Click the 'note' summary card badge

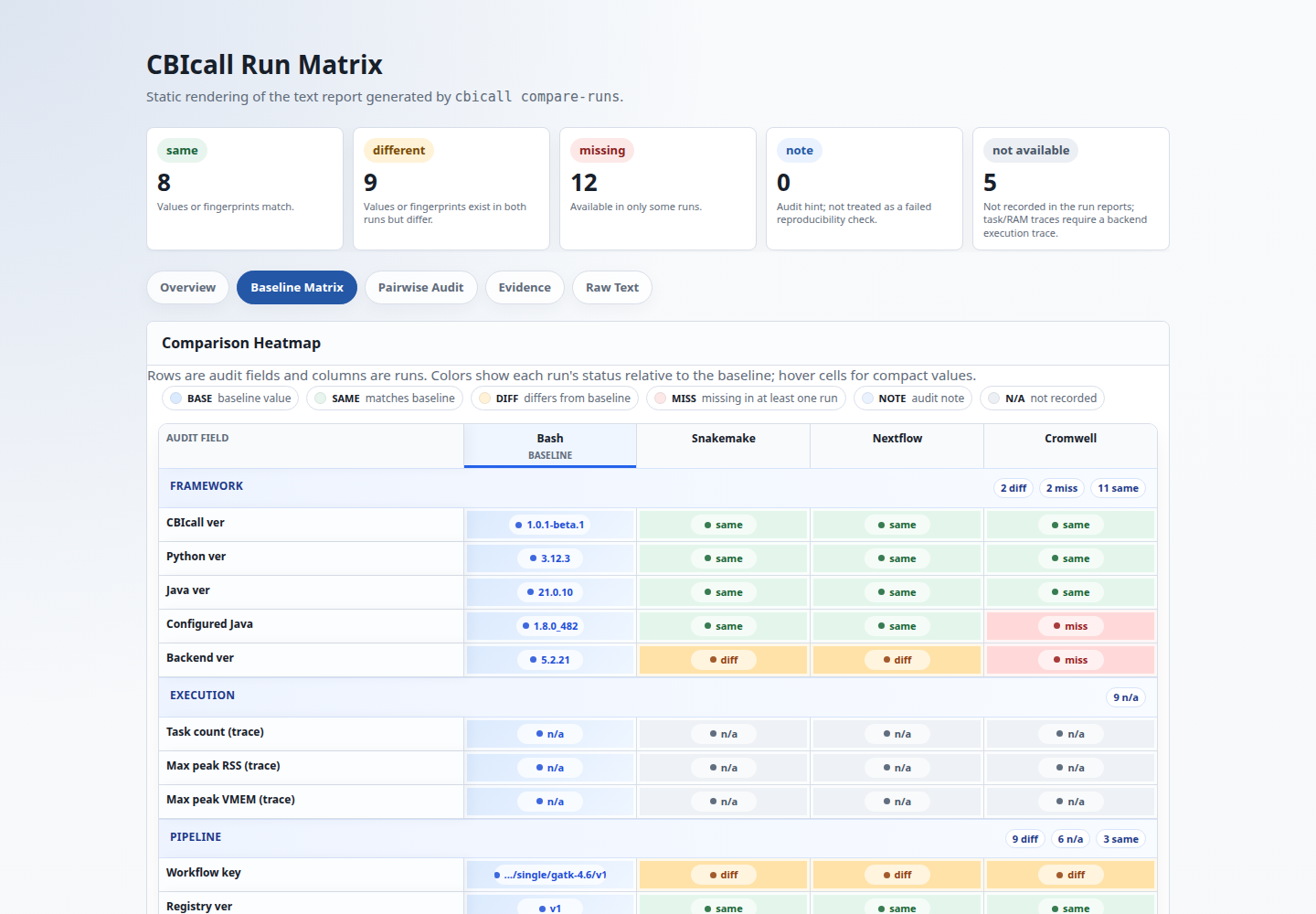click(800, 150)
